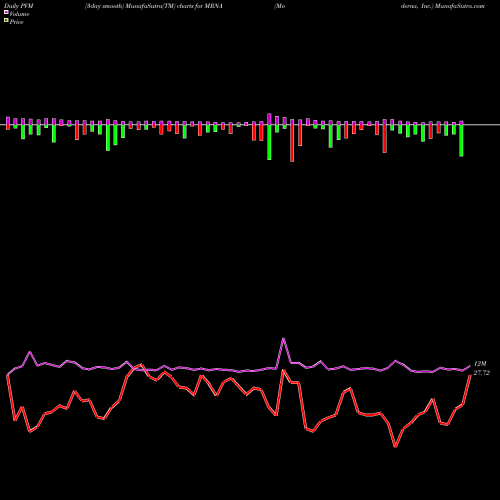Click the longest red downward bar in histogram
Image resolution: width=500 pixels, height=500 pixels.
(292, 143)
